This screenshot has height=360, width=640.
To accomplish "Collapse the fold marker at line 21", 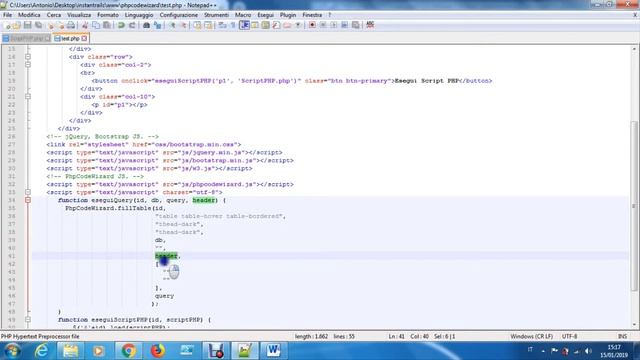I will (28, 97).
